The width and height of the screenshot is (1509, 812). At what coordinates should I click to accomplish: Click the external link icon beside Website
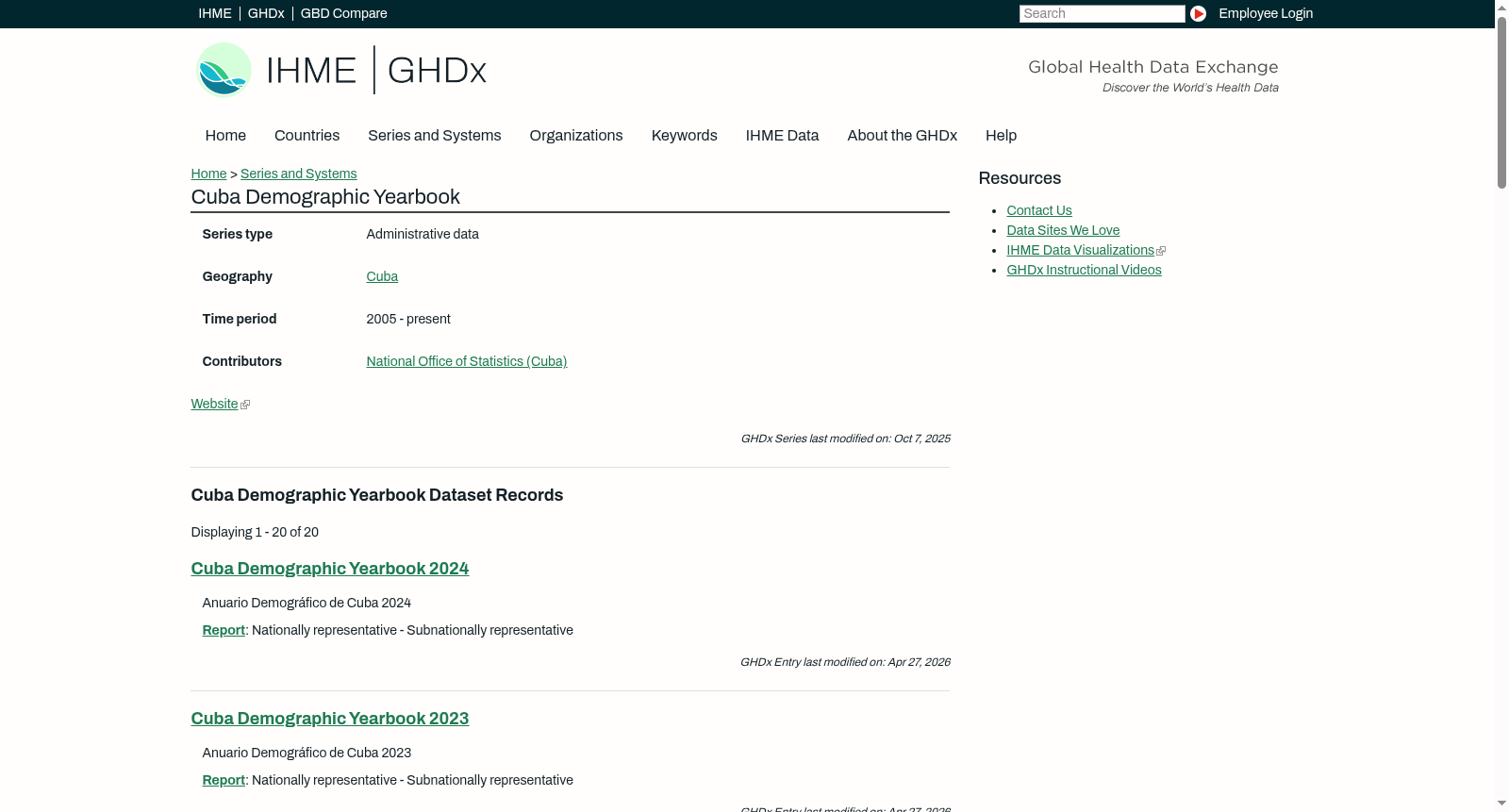coord(245,405)
